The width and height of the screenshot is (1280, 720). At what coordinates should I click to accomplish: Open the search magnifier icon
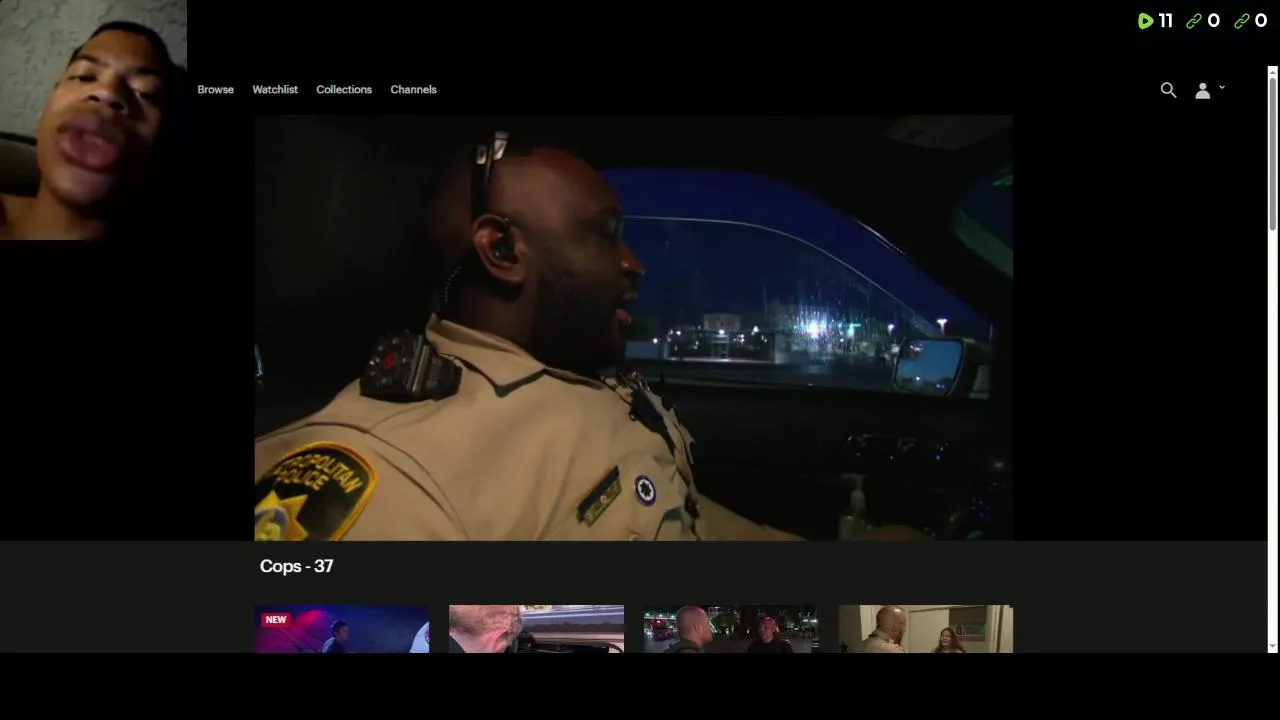[x=1168, y=90]
